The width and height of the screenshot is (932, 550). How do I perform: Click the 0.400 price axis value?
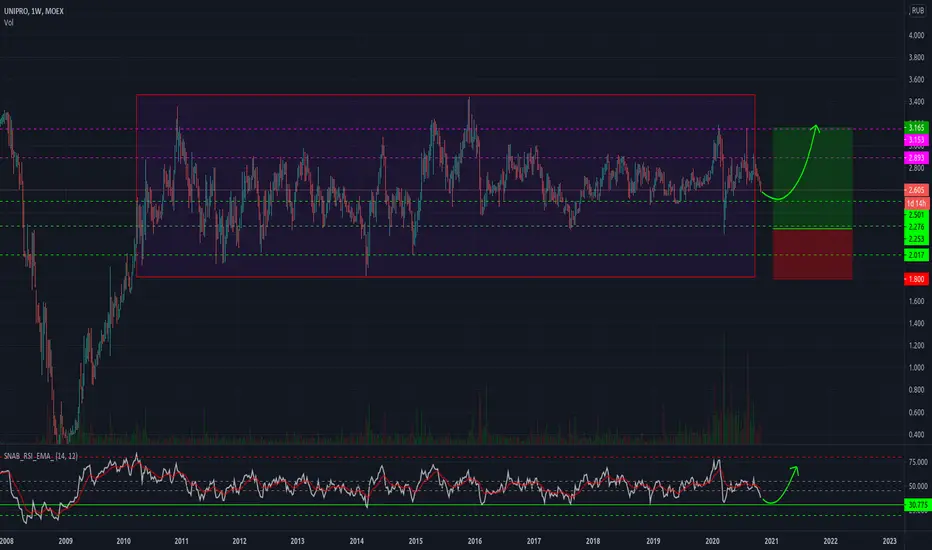(x=916, y=435)
